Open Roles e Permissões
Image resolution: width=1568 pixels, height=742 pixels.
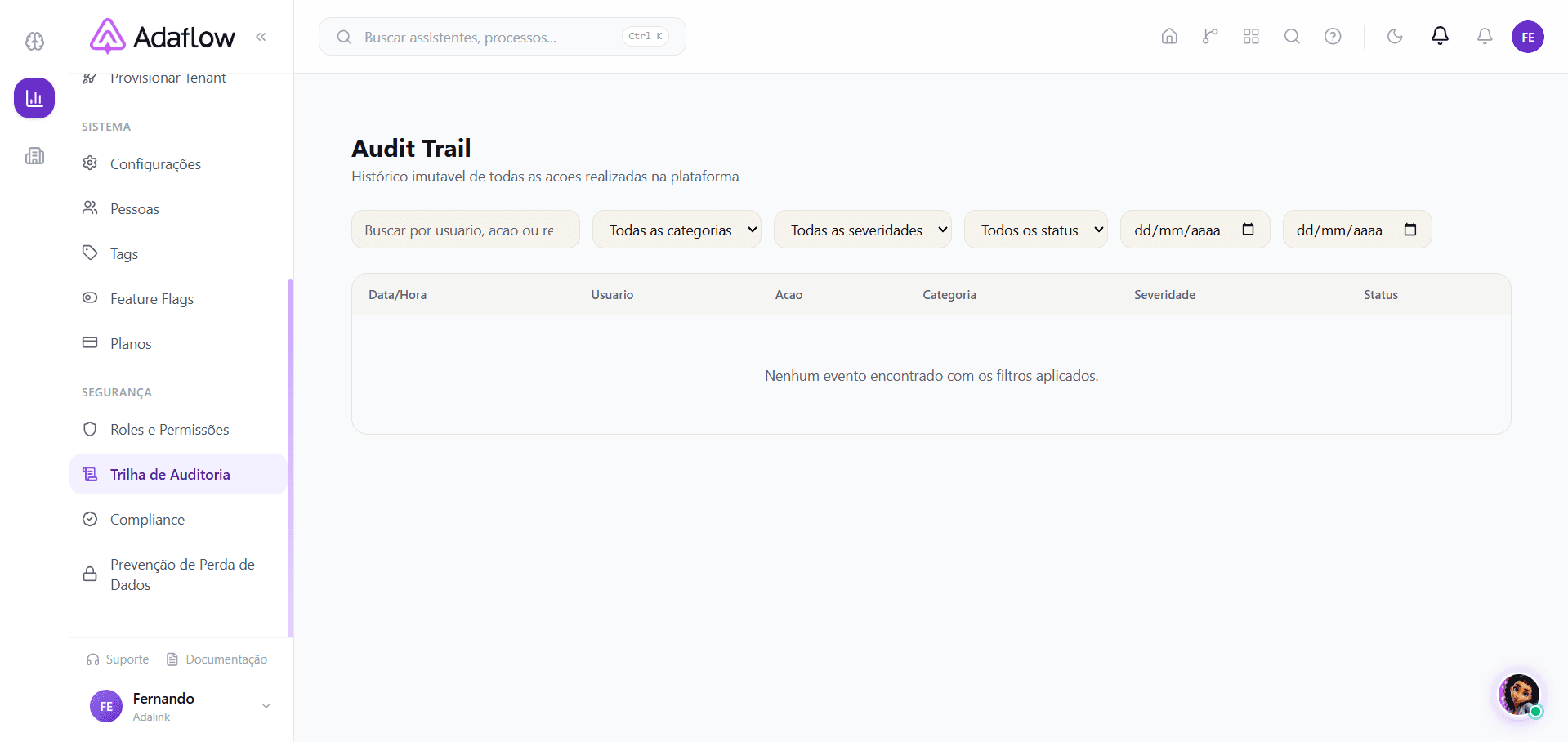point(178,429)
